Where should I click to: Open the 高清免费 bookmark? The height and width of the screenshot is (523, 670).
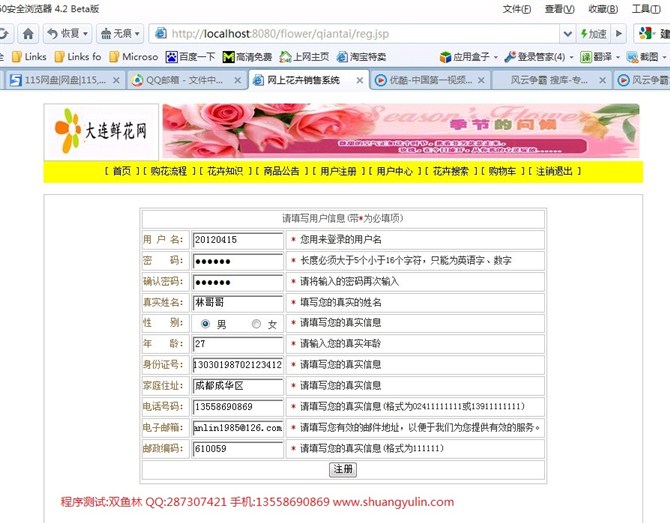(247, 57)
